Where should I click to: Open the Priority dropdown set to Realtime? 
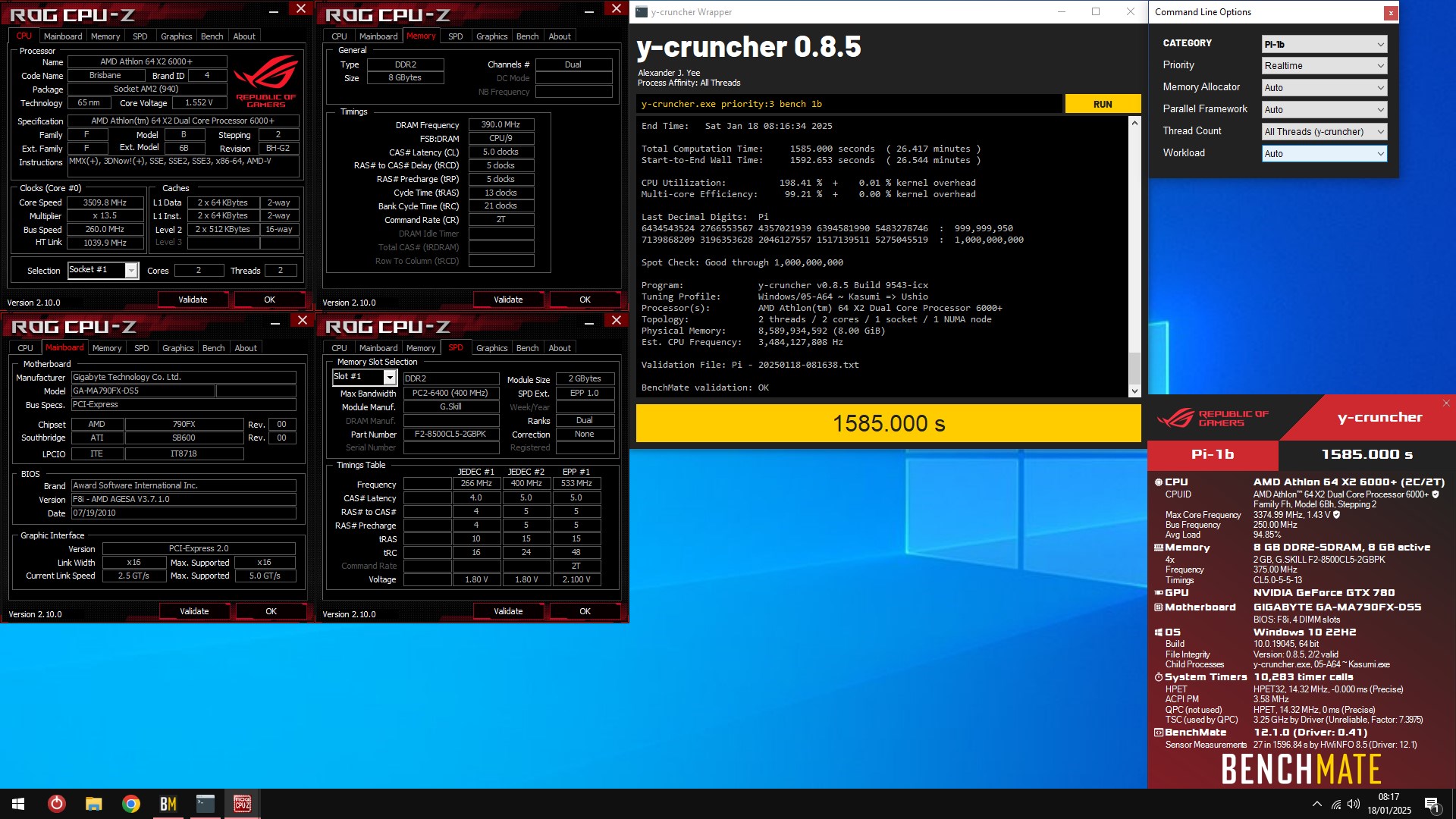[x=1324, y=66]
